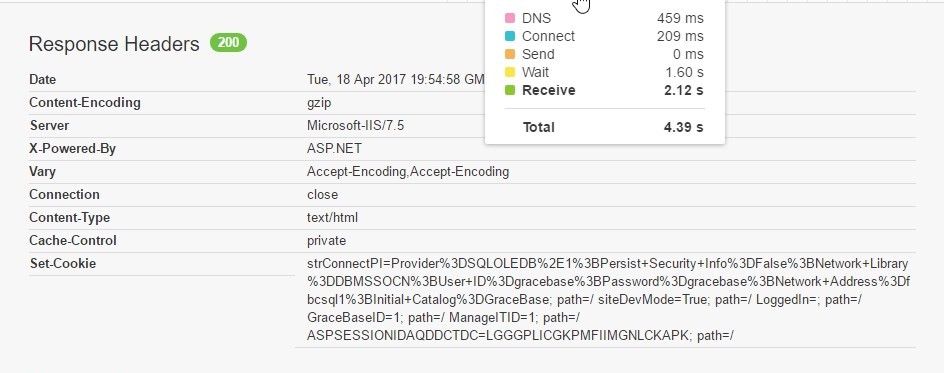This screenshot has height=373, width=944.
Task: Click the orange Send color swatch
Action: point(509,55)
